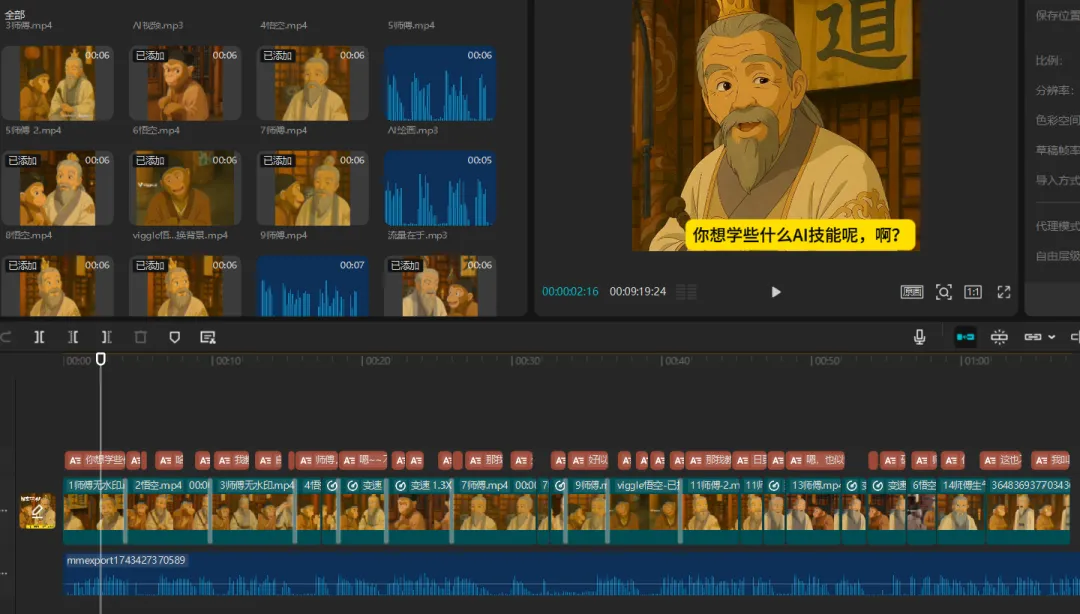Viewport: 1080px width, 614px height.
Task: Select the 日影 caption clip
Action: 750,460
